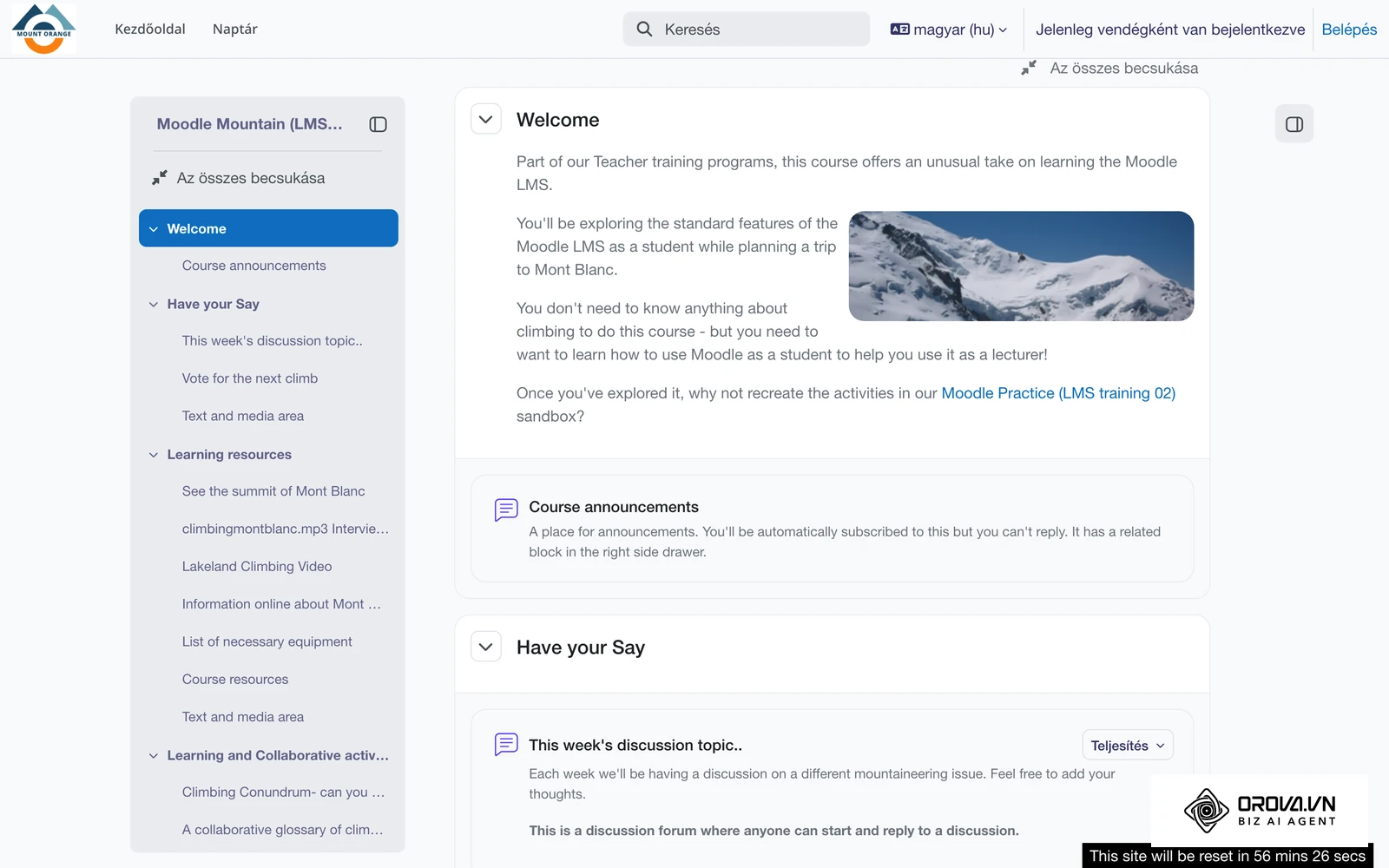Screen dimensions: 1389x868
Task: Open Naptár in top navigation
Action: pos(234,29)
